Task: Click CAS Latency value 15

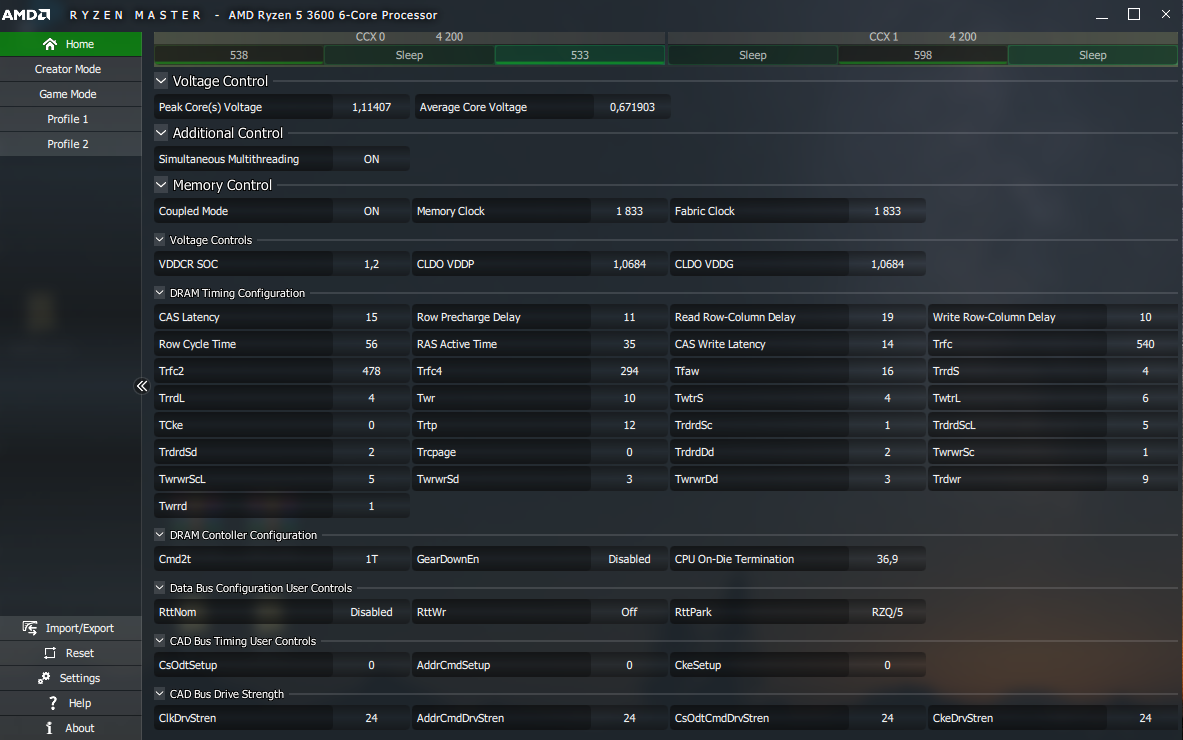Action: pos(371,317)
